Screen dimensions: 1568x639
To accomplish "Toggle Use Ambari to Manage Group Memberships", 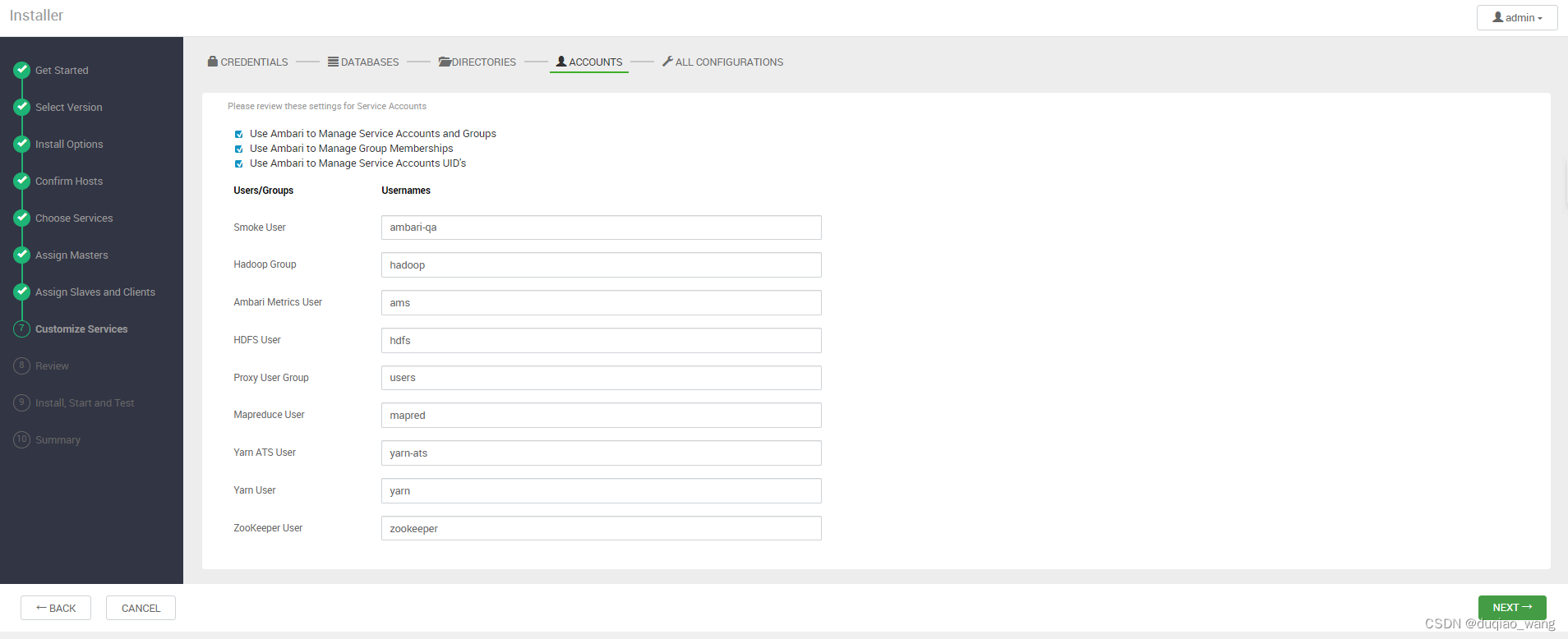I will 239,149.
